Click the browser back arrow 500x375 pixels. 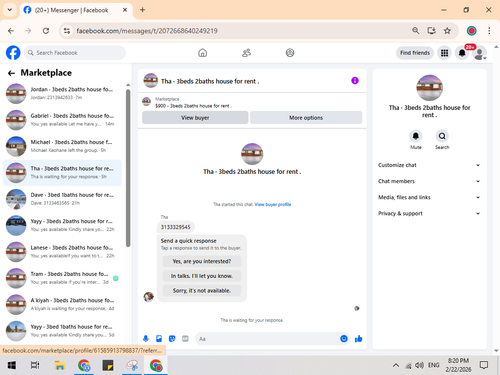pyautogui.click(x=11, y=31)
